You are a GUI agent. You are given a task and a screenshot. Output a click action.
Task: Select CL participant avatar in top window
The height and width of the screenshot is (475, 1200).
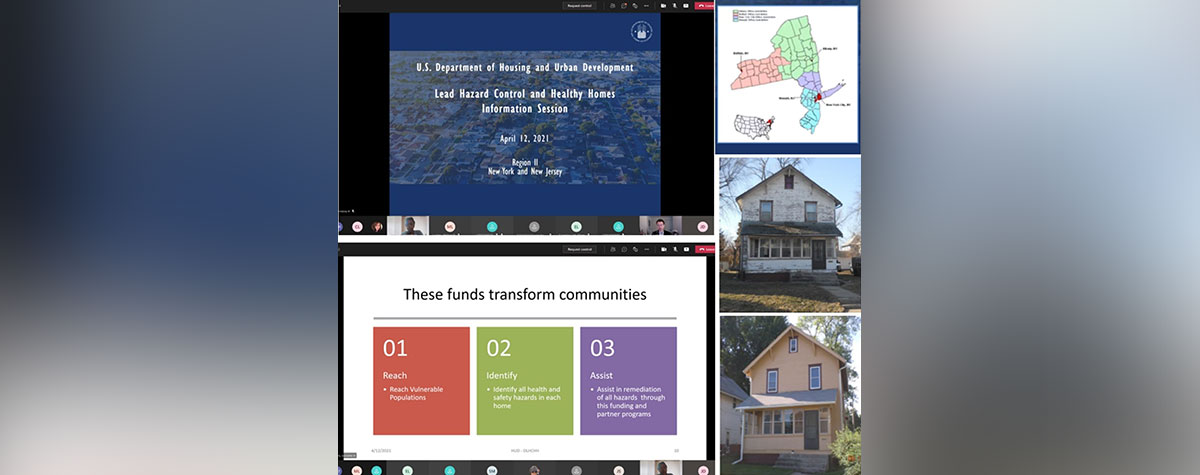point(357,227)
